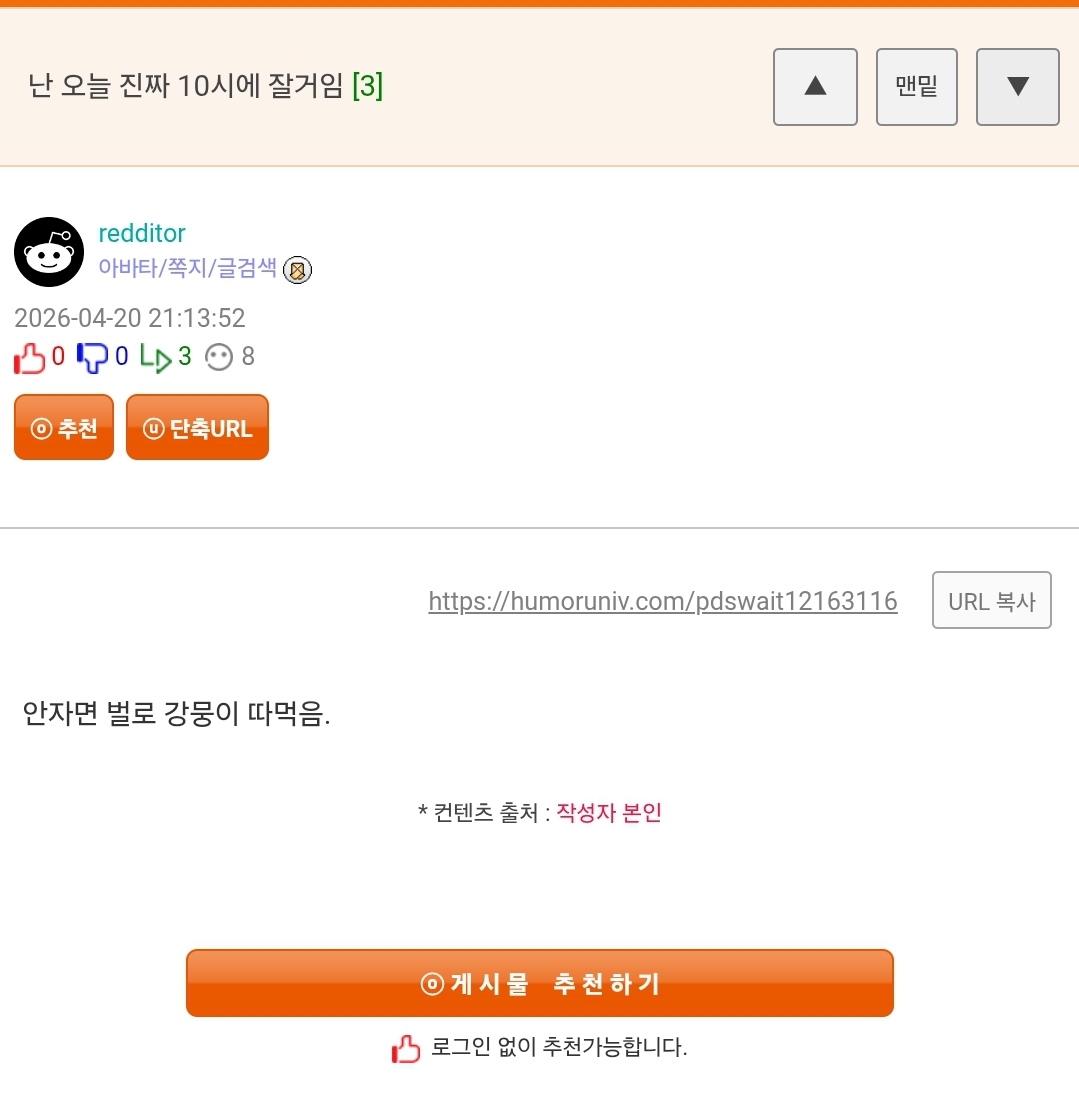Open the 아바타/쪽지/글검색 menu link

tap(188, 268)
